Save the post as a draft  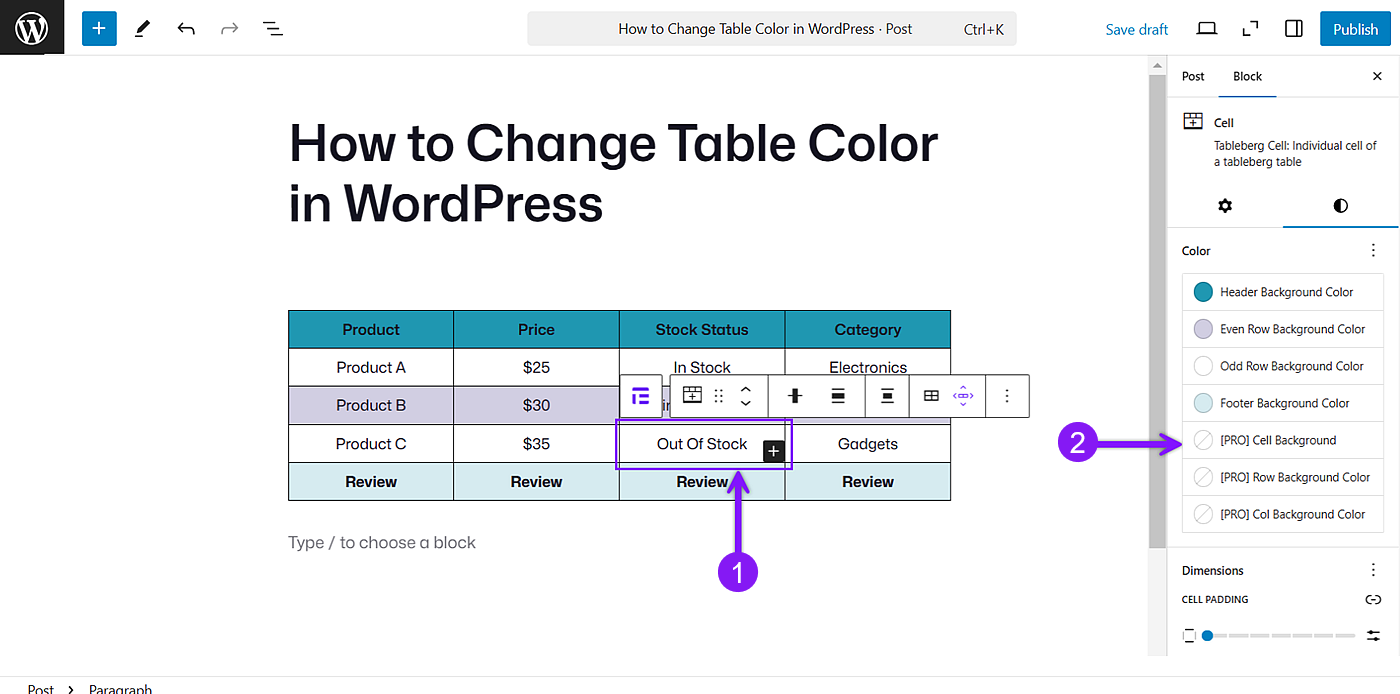1136,28
